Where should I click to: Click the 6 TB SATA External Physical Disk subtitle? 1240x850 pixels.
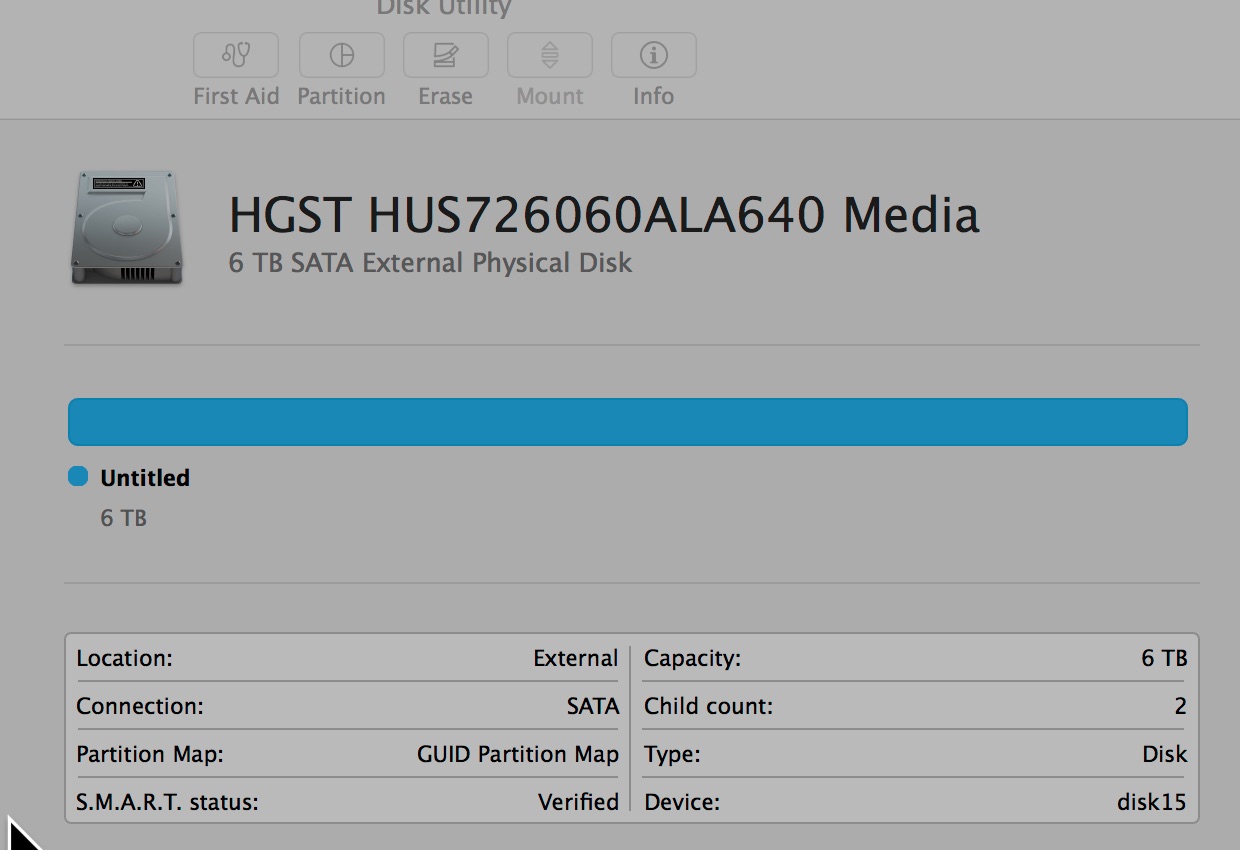431,264
